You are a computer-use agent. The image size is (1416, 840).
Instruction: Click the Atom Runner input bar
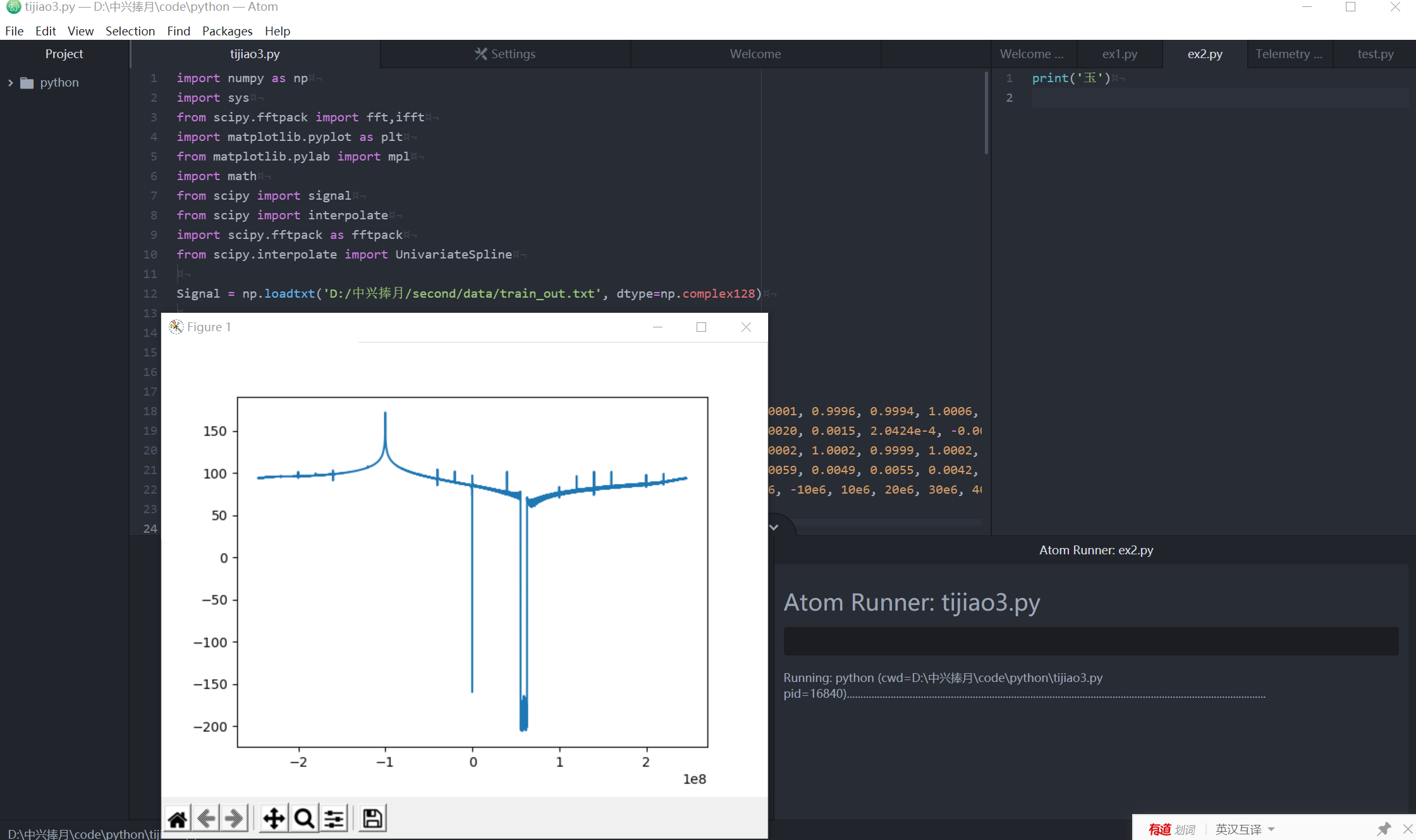pyautogui.click(x=1090, y=641)
